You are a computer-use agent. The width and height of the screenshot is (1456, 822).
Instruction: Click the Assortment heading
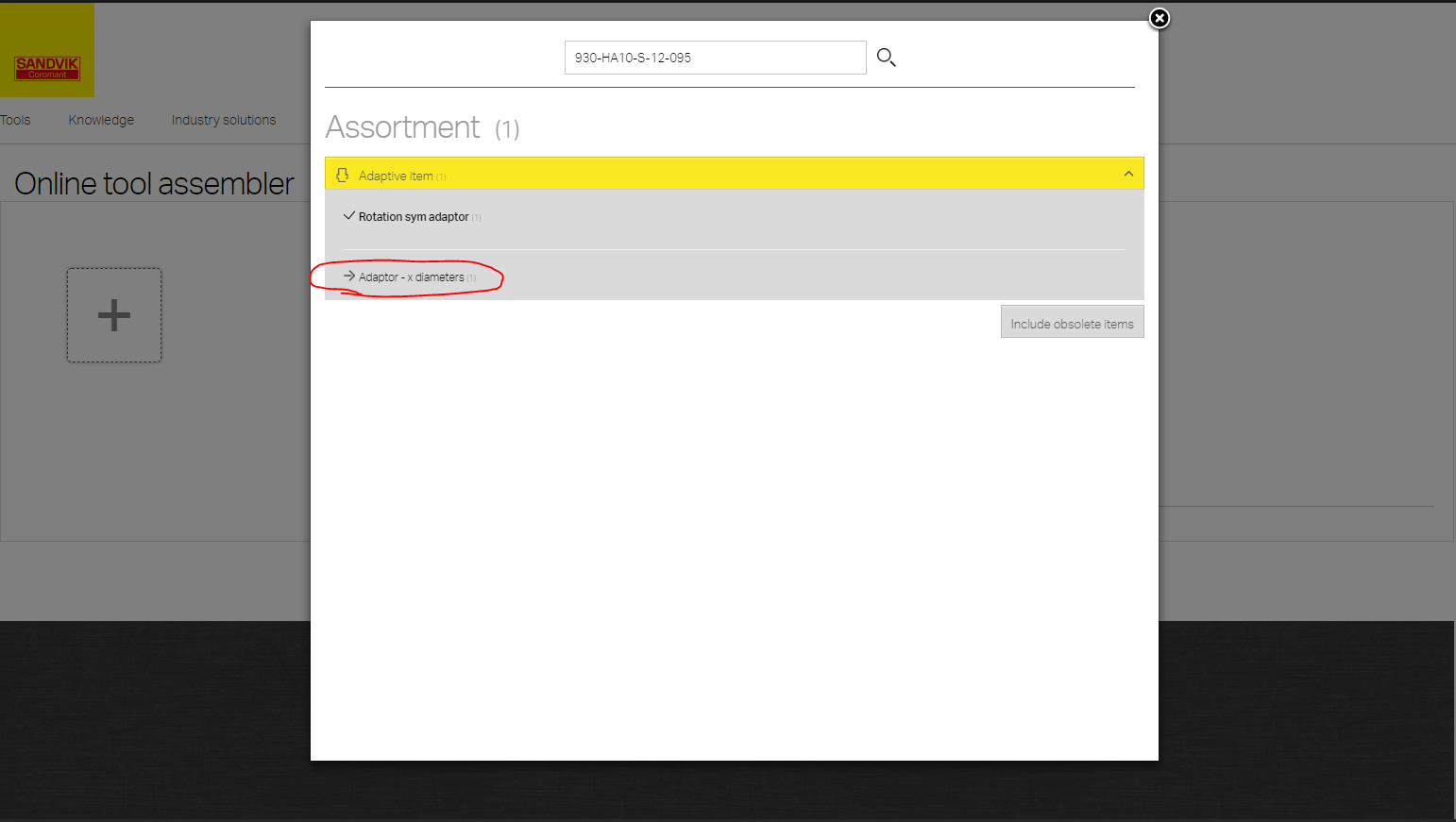403,127
